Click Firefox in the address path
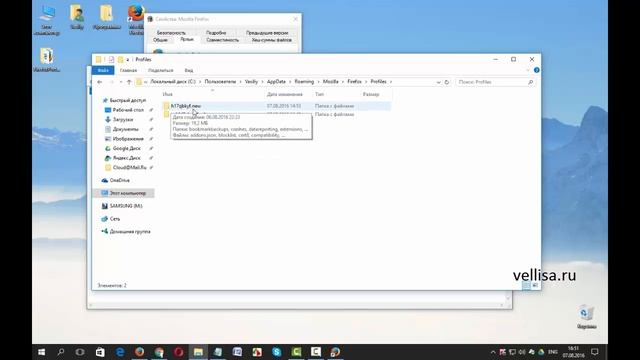 [x=354, y=82]
